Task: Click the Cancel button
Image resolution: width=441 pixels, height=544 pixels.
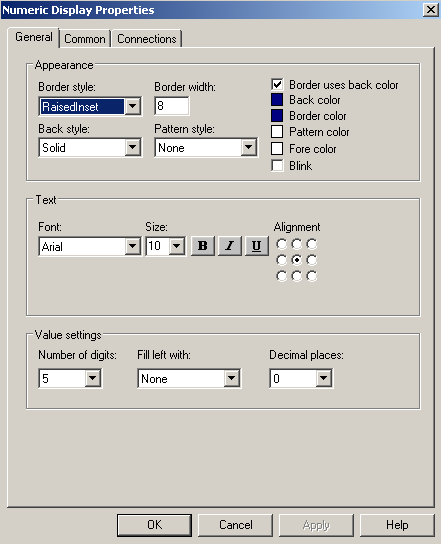Action: 236,525
